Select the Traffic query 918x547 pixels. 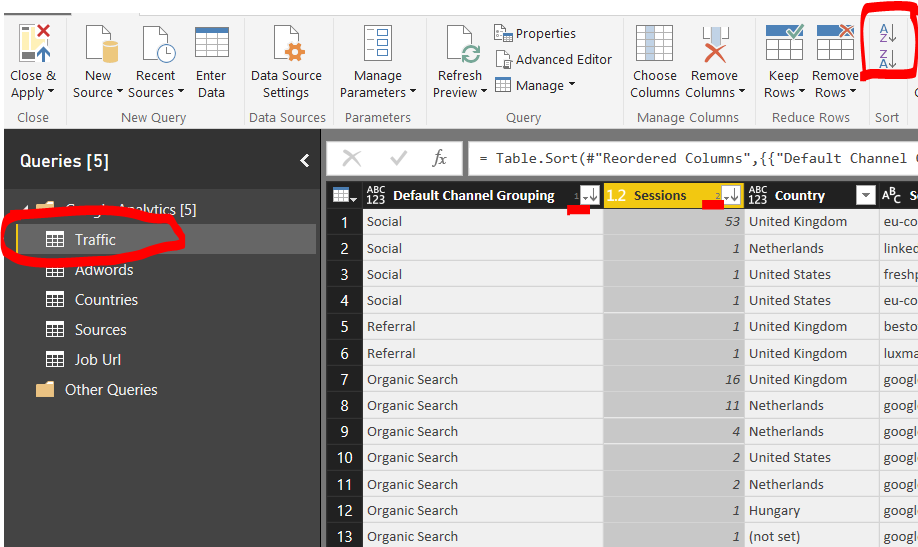click(166, 240)
